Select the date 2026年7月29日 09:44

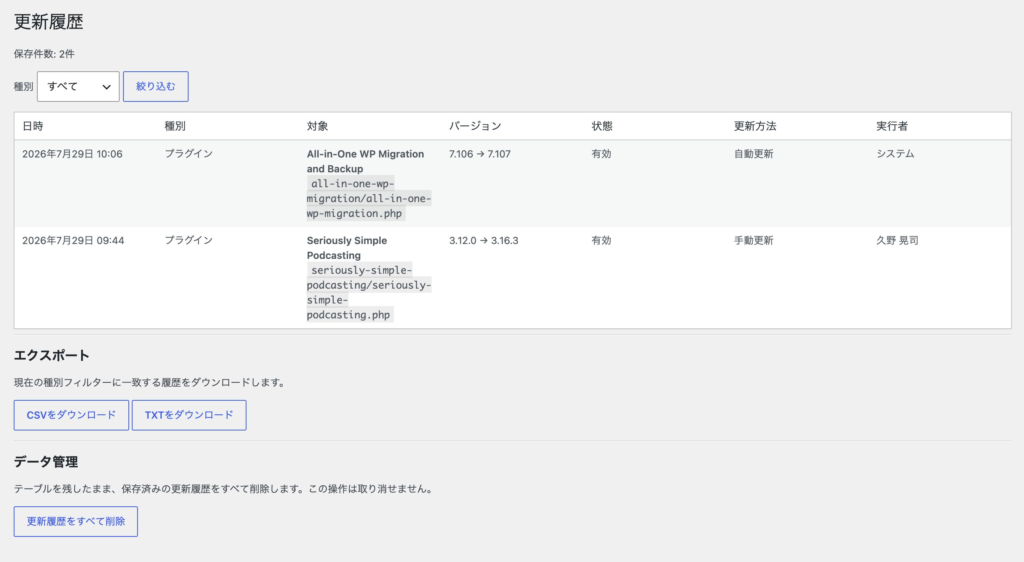click(x=73, y=240)
